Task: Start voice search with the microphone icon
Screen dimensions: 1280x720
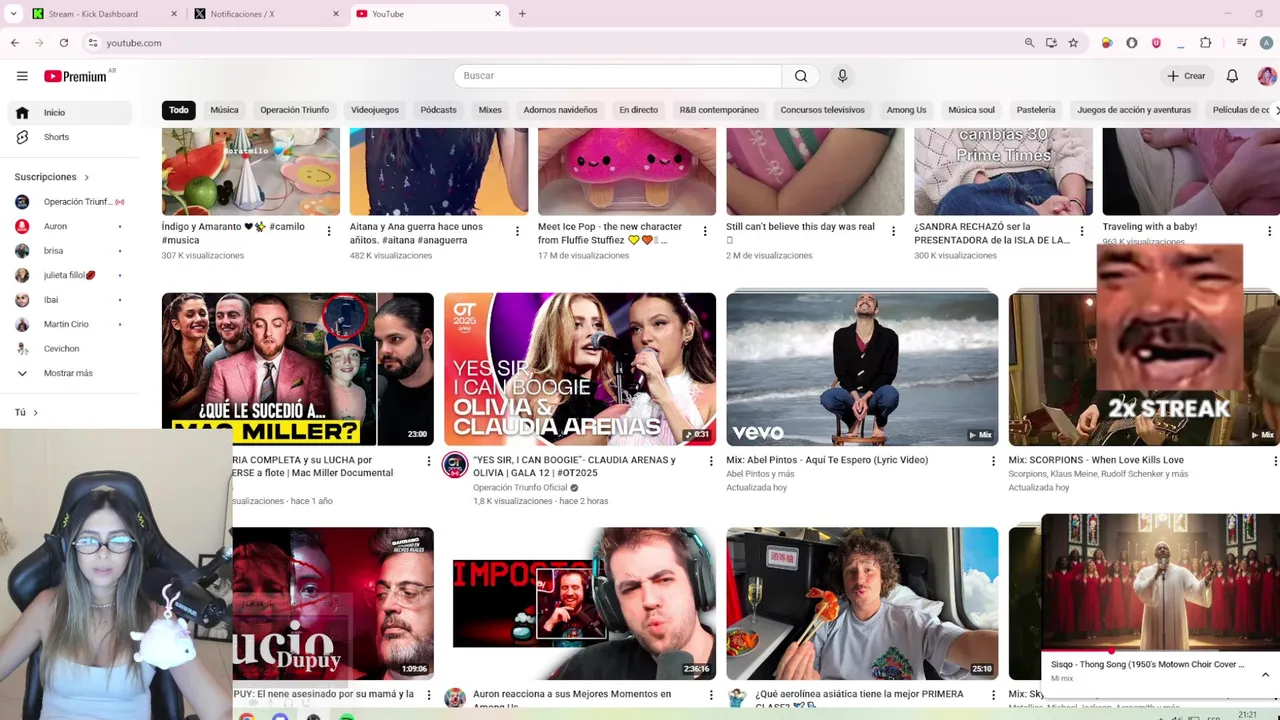Action: tap(842, 76)
